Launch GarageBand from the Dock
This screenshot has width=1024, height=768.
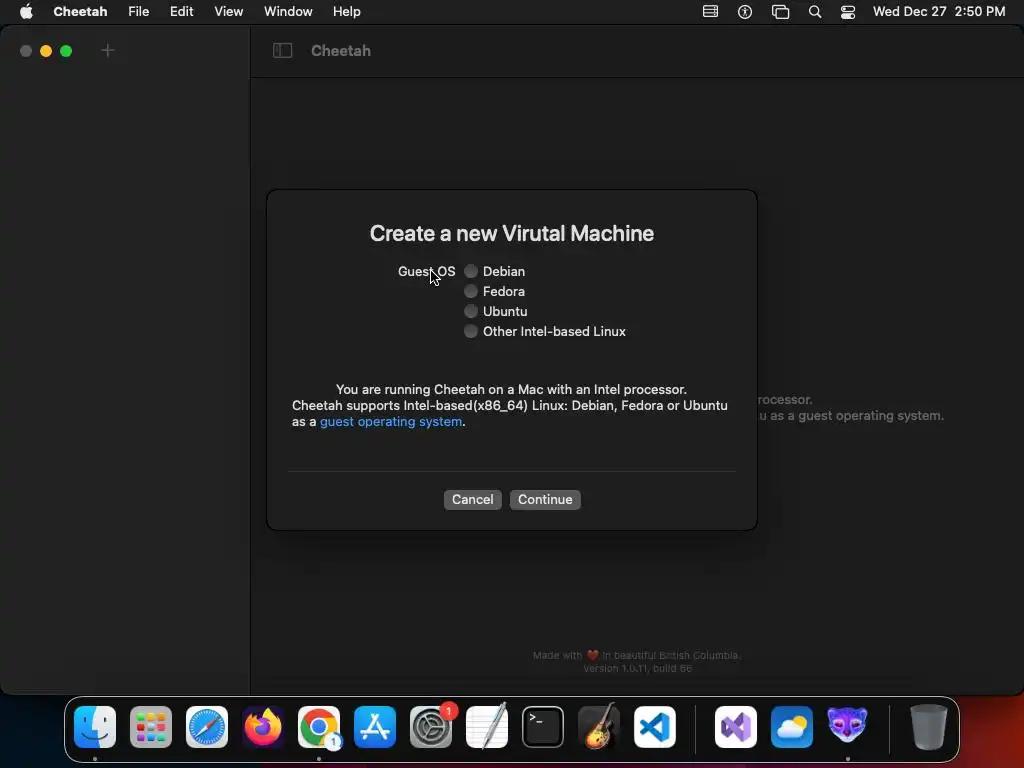click(x=599, y=727)
